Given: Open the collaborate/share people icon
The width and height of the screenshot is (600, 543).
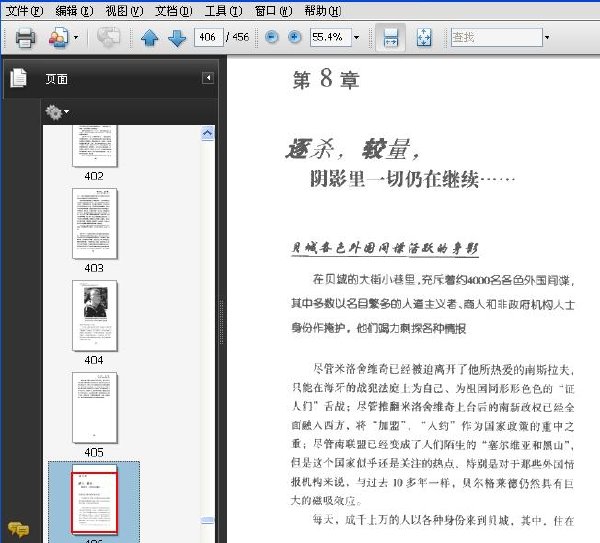Looking at the screenshot, I should tap(59, 38).
